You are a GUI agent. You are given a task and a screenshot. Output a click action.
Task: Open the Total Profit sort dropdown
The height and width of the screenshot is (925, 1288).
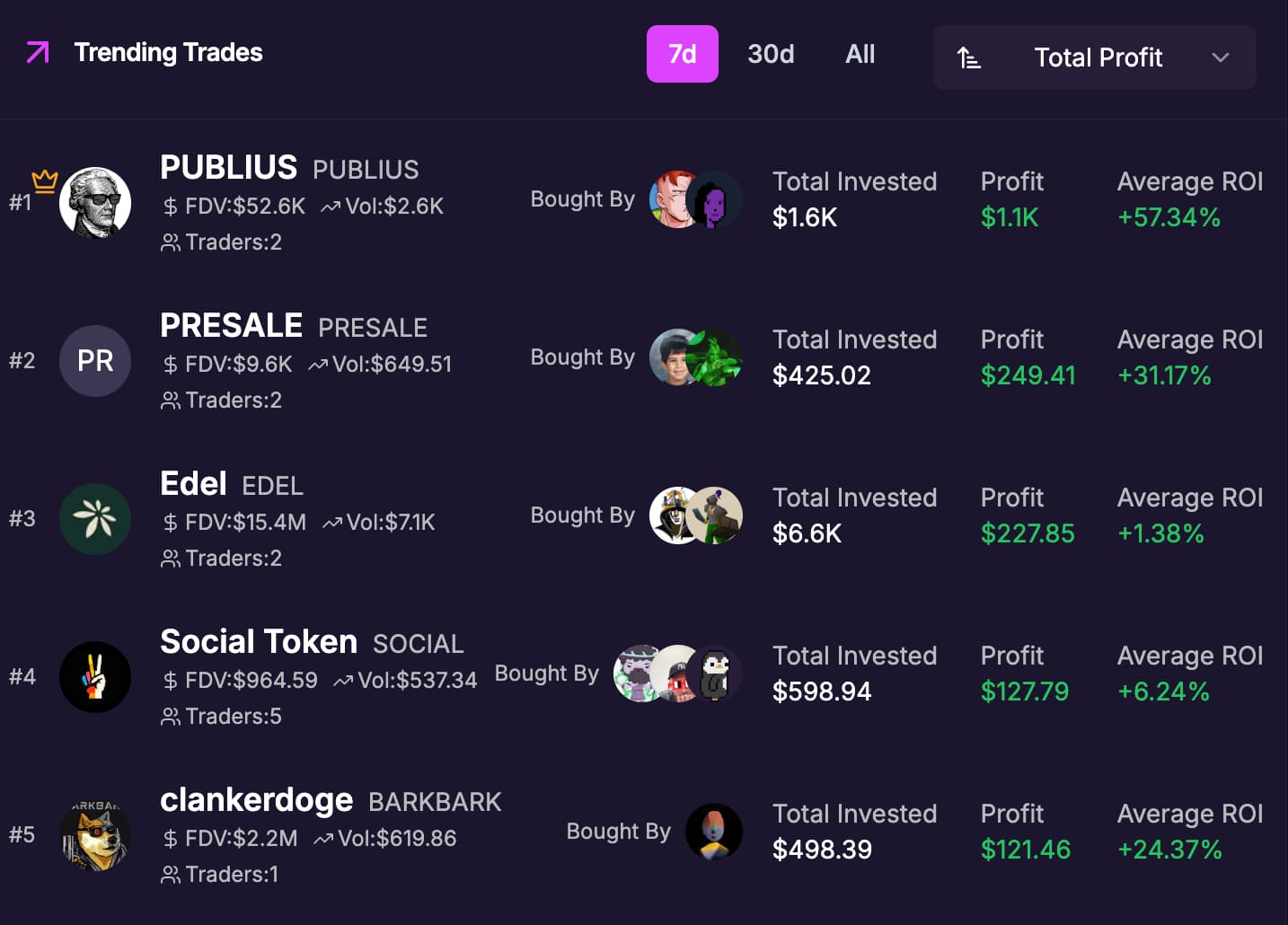(x=1098, y=57)
